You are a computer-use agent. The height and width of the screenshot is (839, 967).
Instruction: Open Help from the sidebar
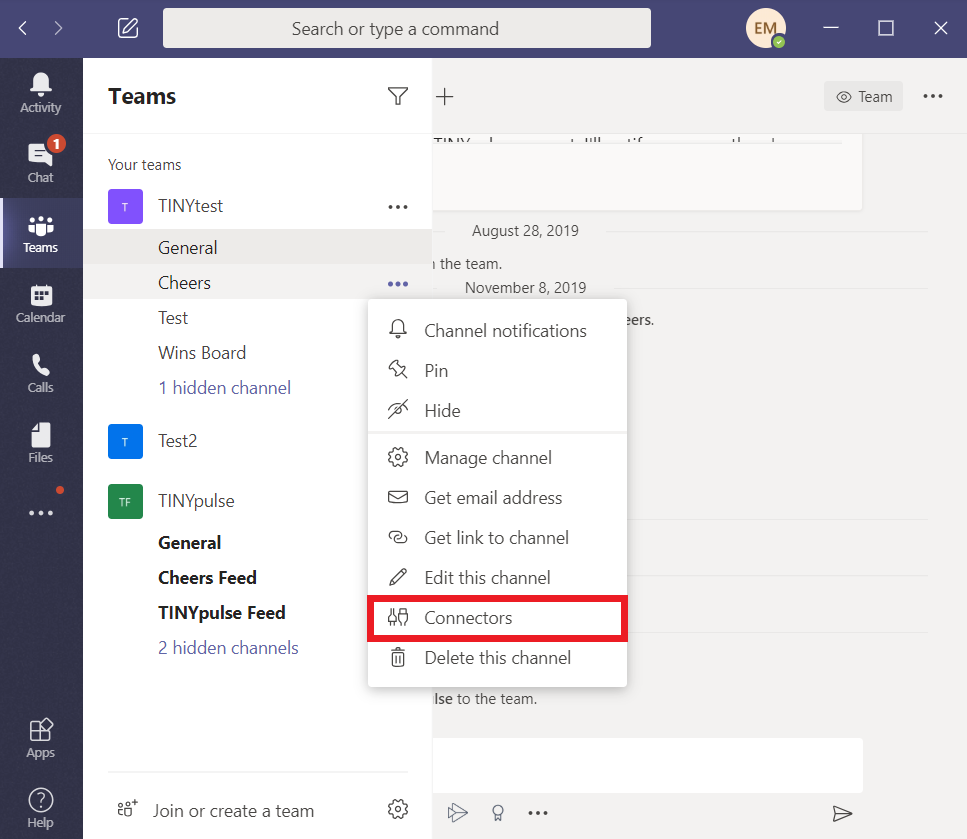[x=41, y=806]
